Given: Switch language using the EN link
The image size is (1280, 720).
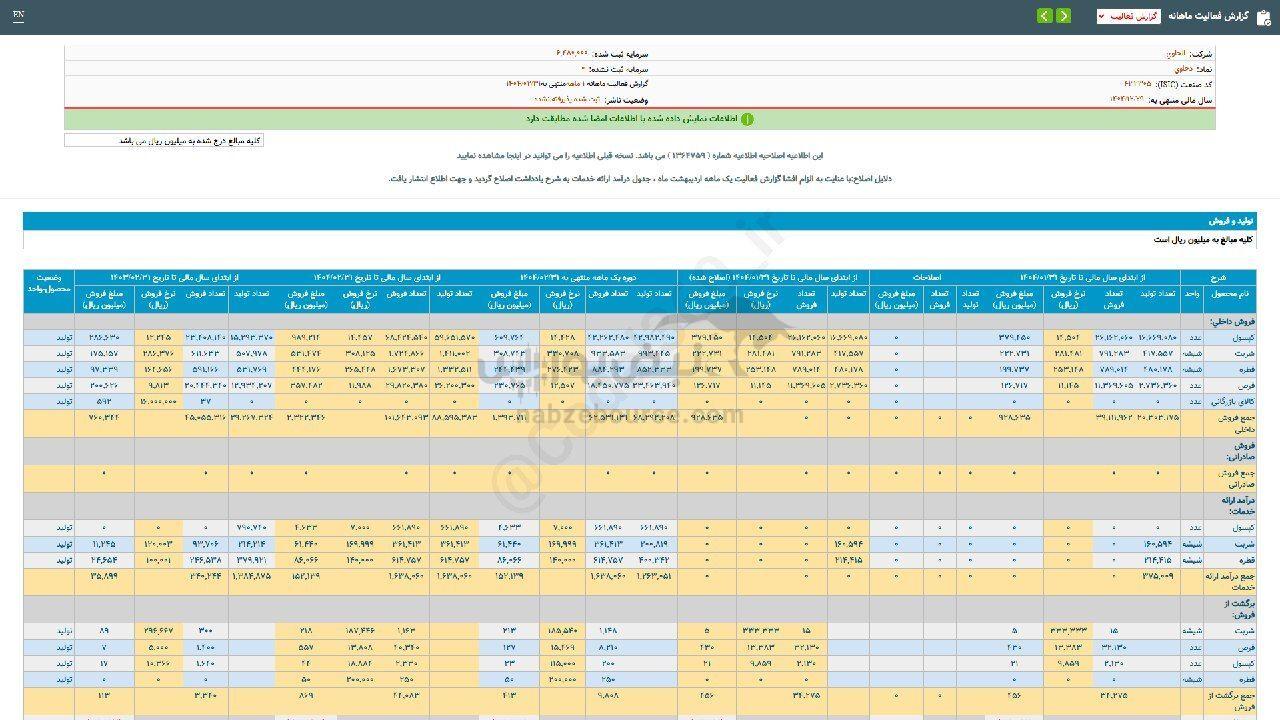Looking at the screenshot, I should (x=19, y=16).
